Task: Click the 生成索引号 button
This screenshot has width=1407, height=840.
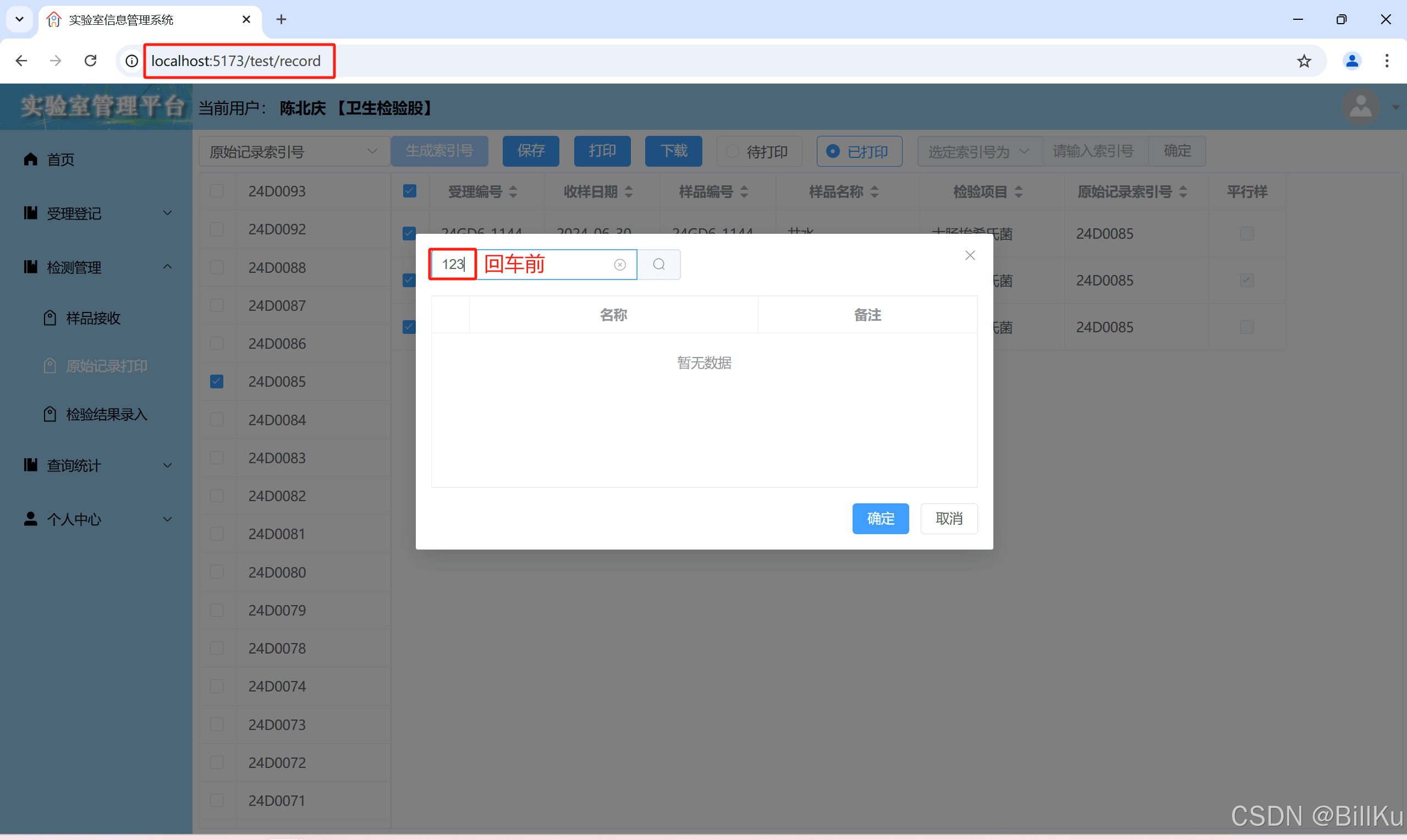Action: 439,151
